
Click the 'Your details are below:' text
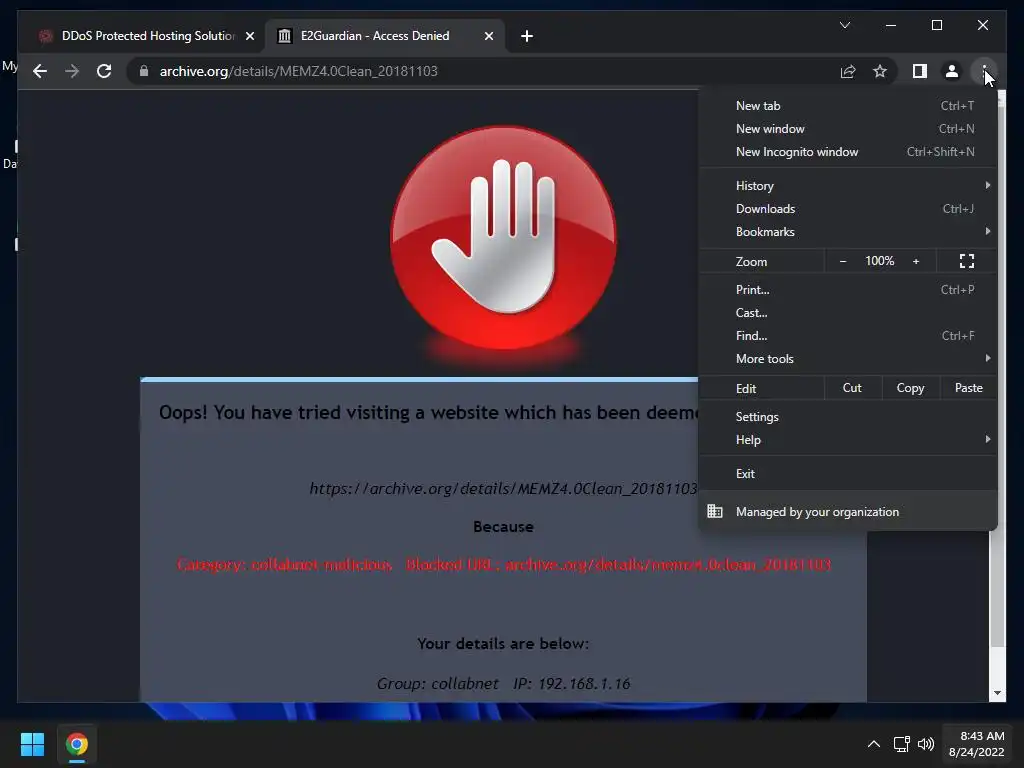point(503,643)
